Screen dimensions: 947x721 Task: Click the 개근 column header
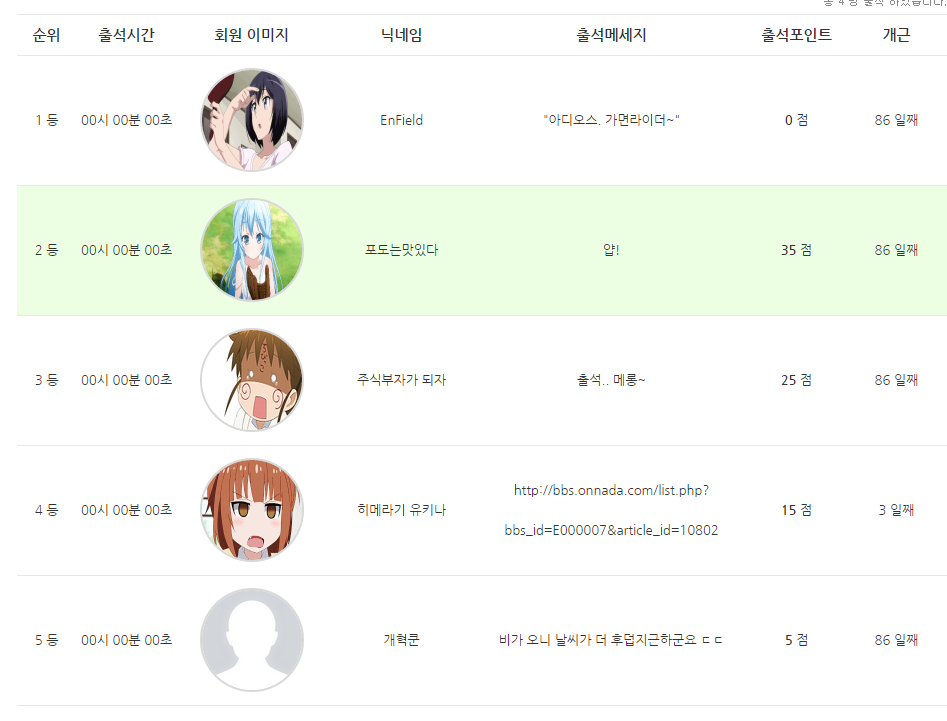click(896, 35)
